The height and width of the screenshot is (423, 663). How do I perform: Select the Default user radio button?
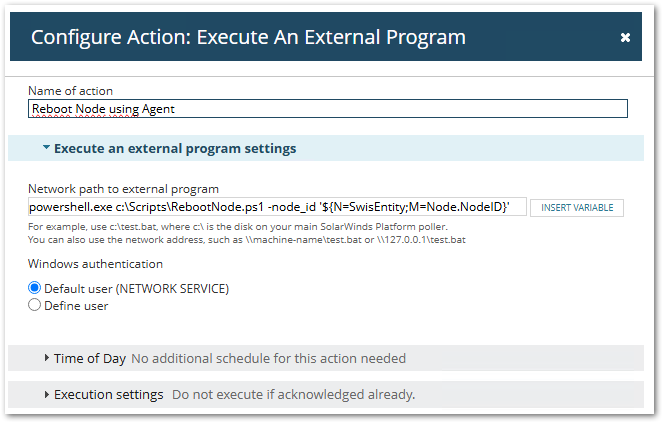click(35, 288)
